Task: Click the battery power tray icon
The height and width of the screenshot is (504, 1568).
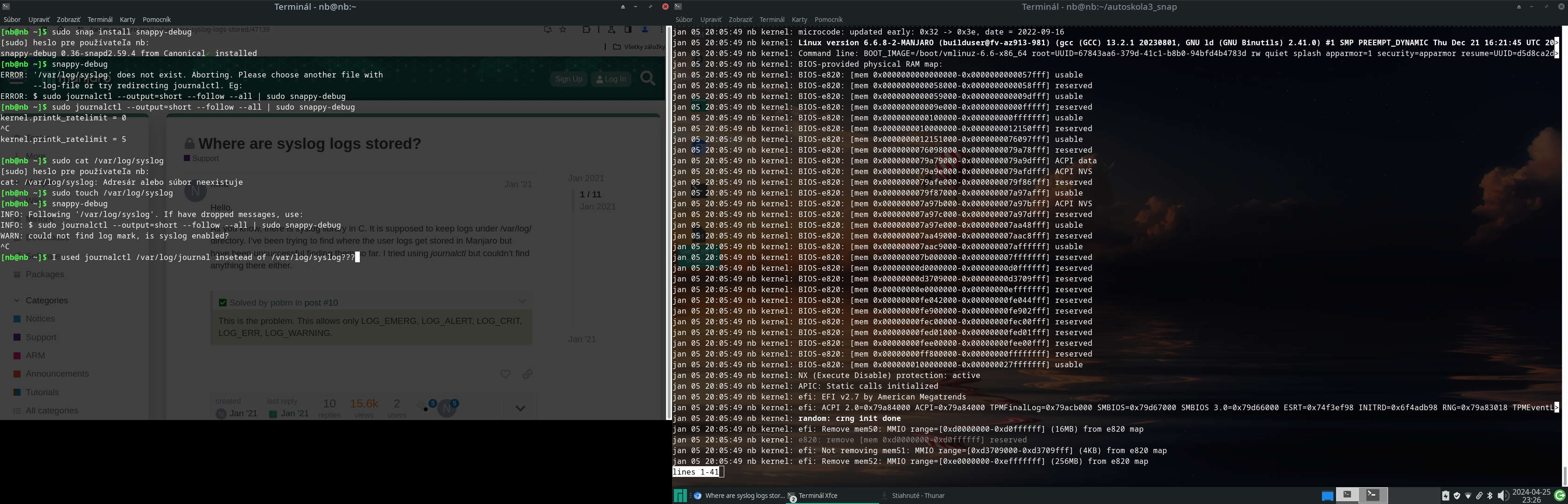Action: [x=1445, y=496]
